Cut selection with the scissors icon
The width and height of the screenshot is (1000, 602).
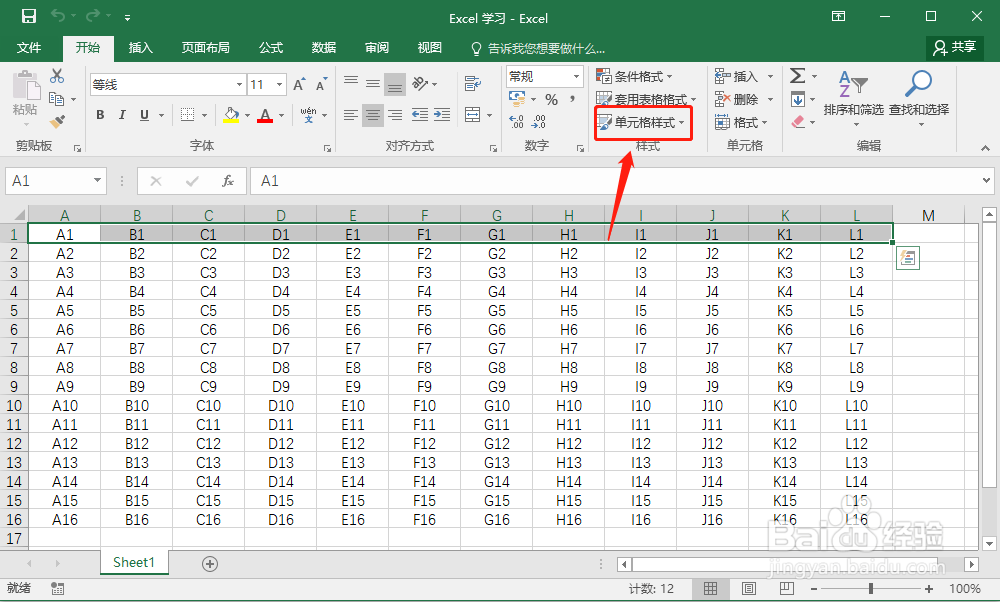pos(57,76)
